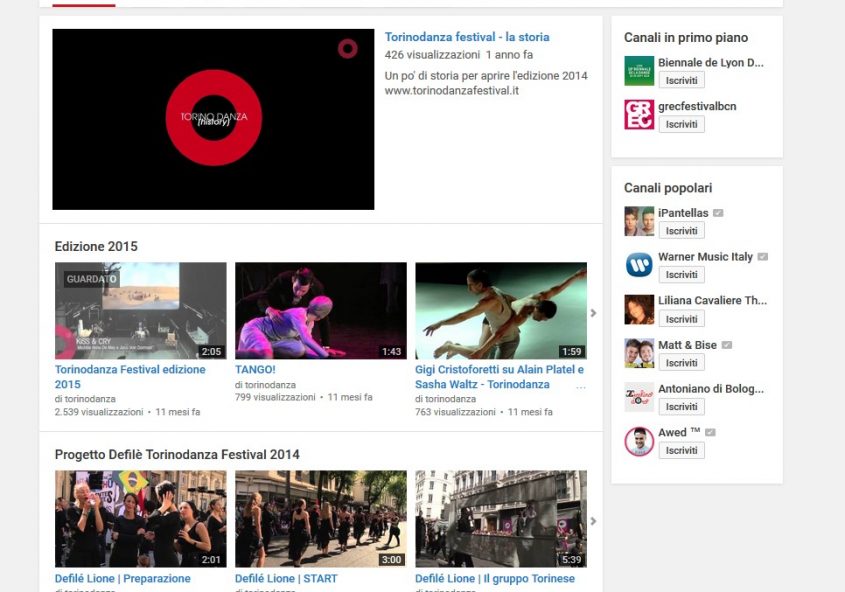This screenshot has width=845, height=592.
Task: Show next videos in Edizione 2015 row
Action: [593, 312]
